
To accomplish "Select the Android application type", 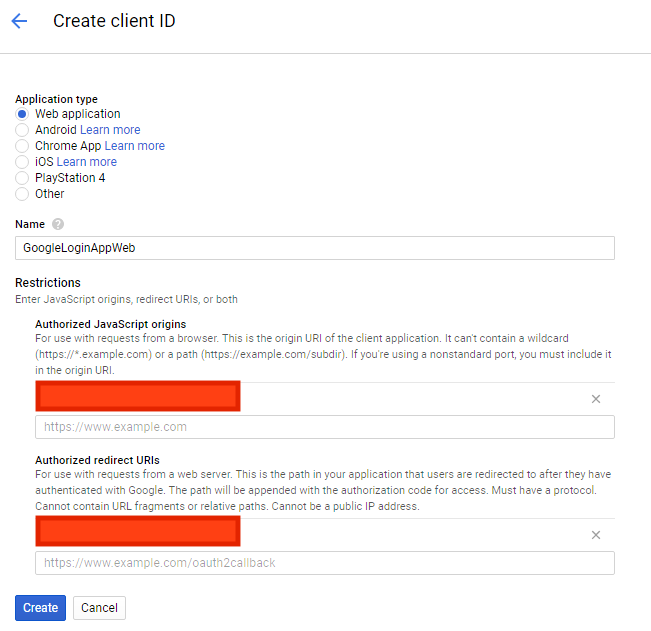I will 22,130.
